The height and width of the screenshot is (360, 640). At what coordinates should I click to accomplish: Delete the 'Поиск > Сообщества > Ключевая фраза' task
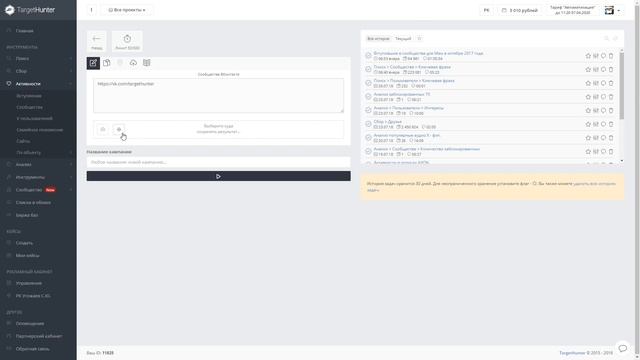pyautogui.click(x=611, y=69)
